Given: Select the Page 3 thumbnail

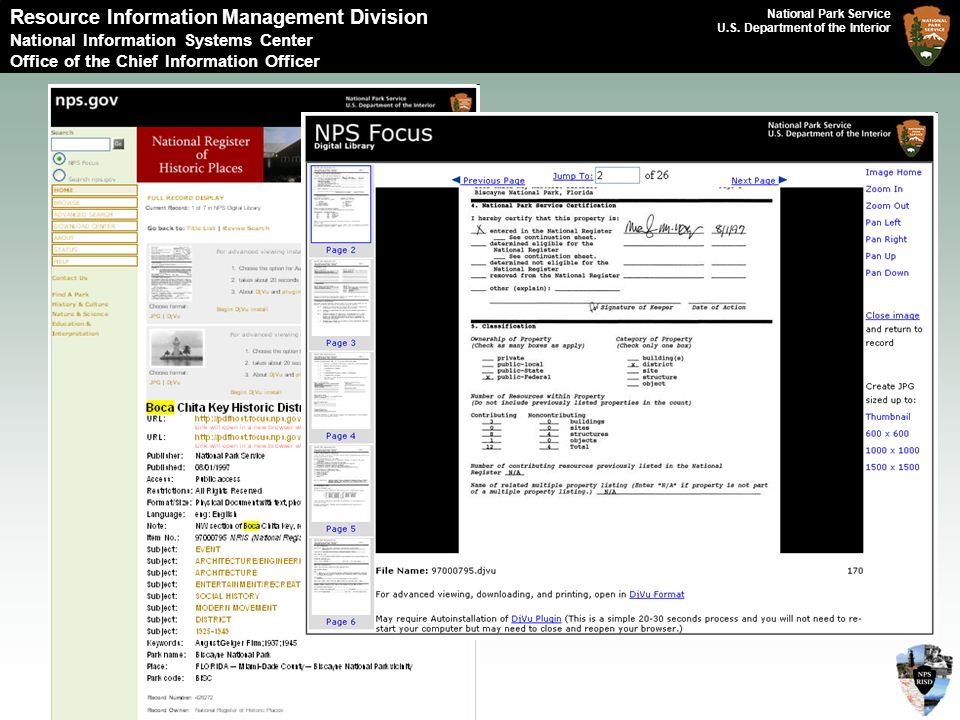Looking at the screenshot, I should point(341,298).
